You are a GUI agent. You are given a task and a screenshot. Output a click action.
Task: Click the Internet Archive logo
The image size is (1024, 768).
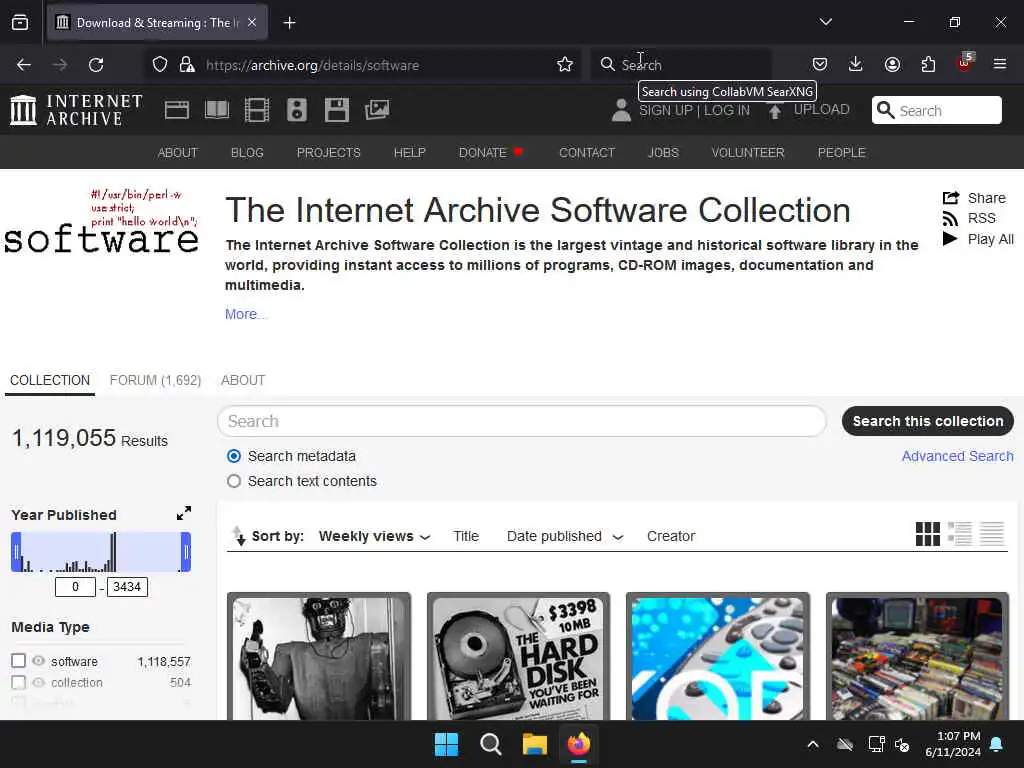pyautogui.click(x=76, y=110)
